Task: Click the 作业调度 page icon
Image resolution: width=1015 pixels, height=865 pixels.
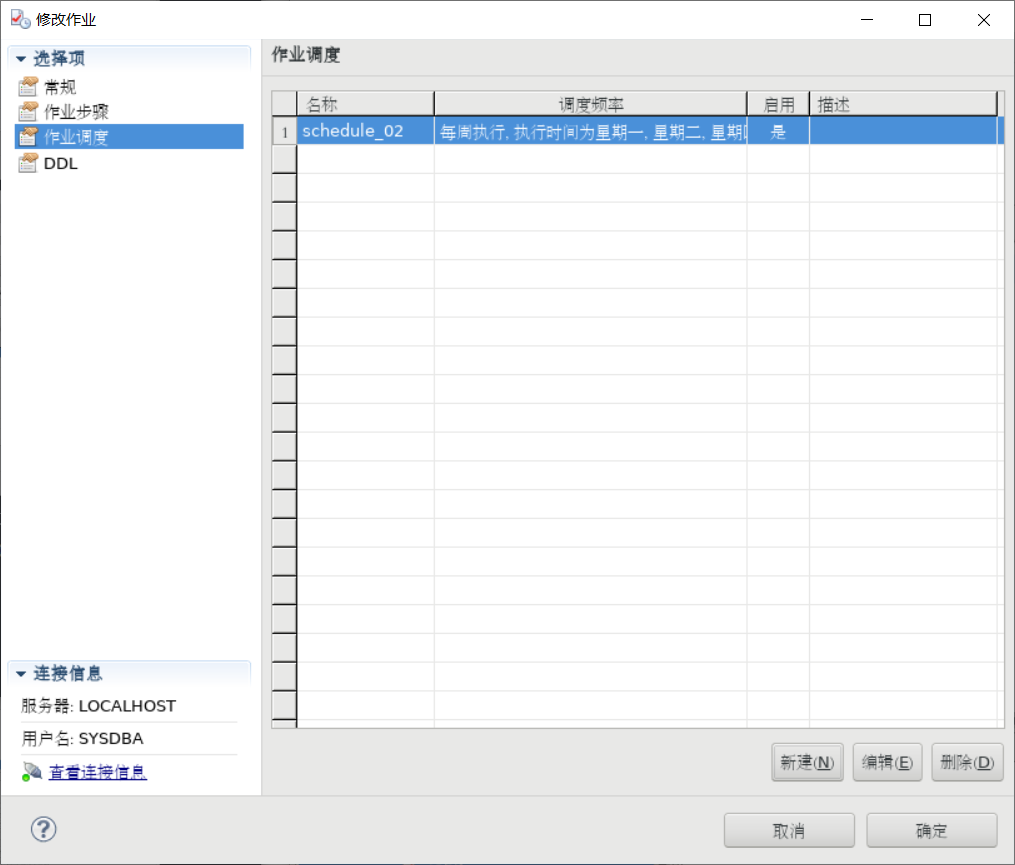Action: (x=28, y=137)
